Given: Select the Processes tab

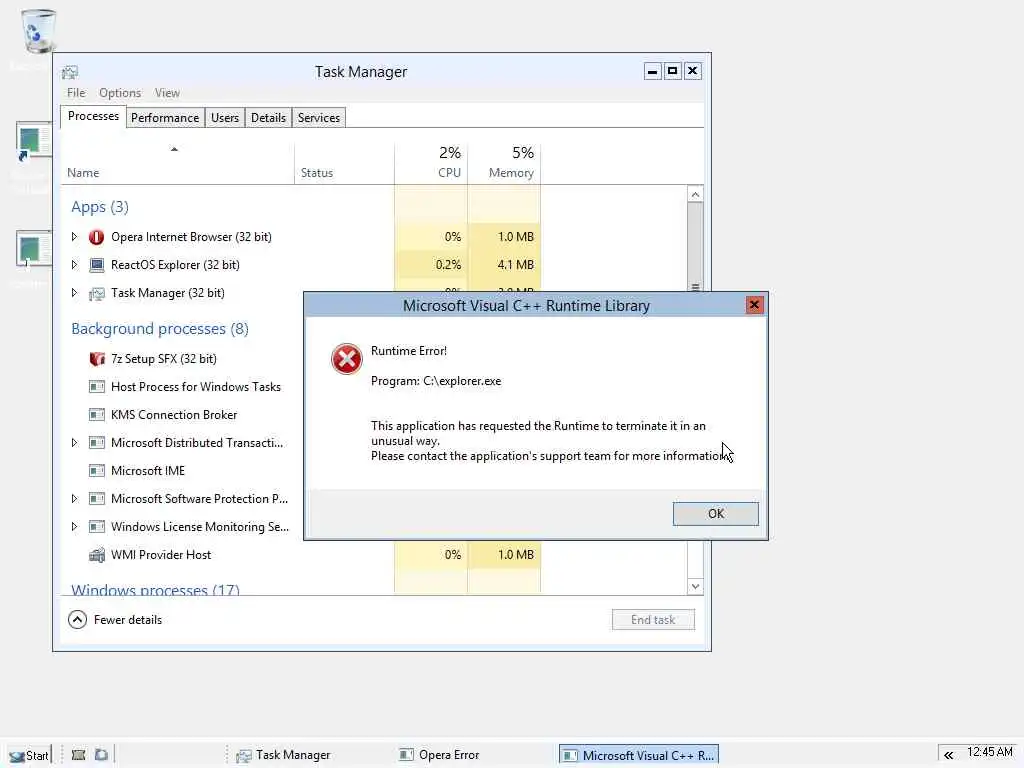Looking at the screenshot, I should (x=93, y=116).
